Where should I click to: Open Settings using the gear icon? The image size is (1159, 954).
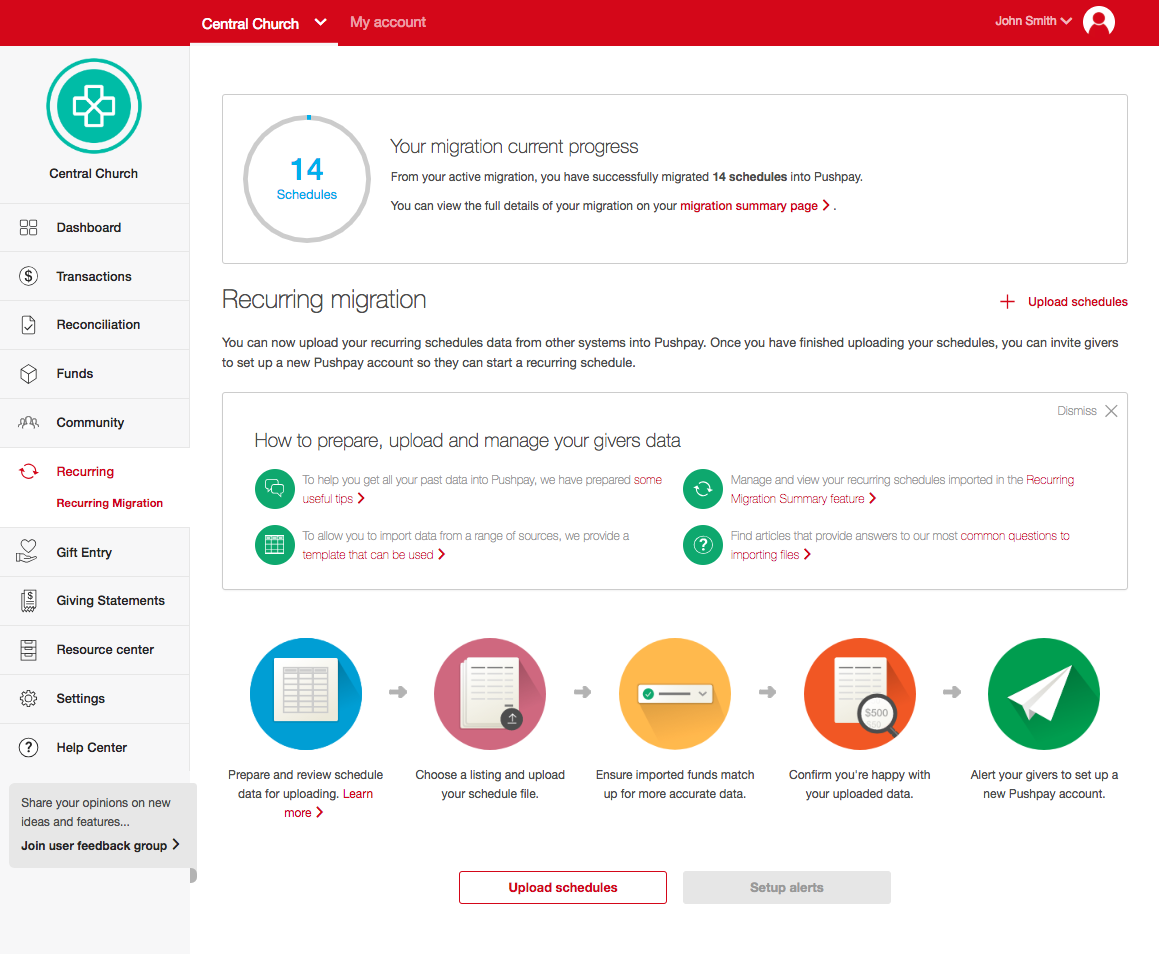pyautogui.click(x=28, y=698)
